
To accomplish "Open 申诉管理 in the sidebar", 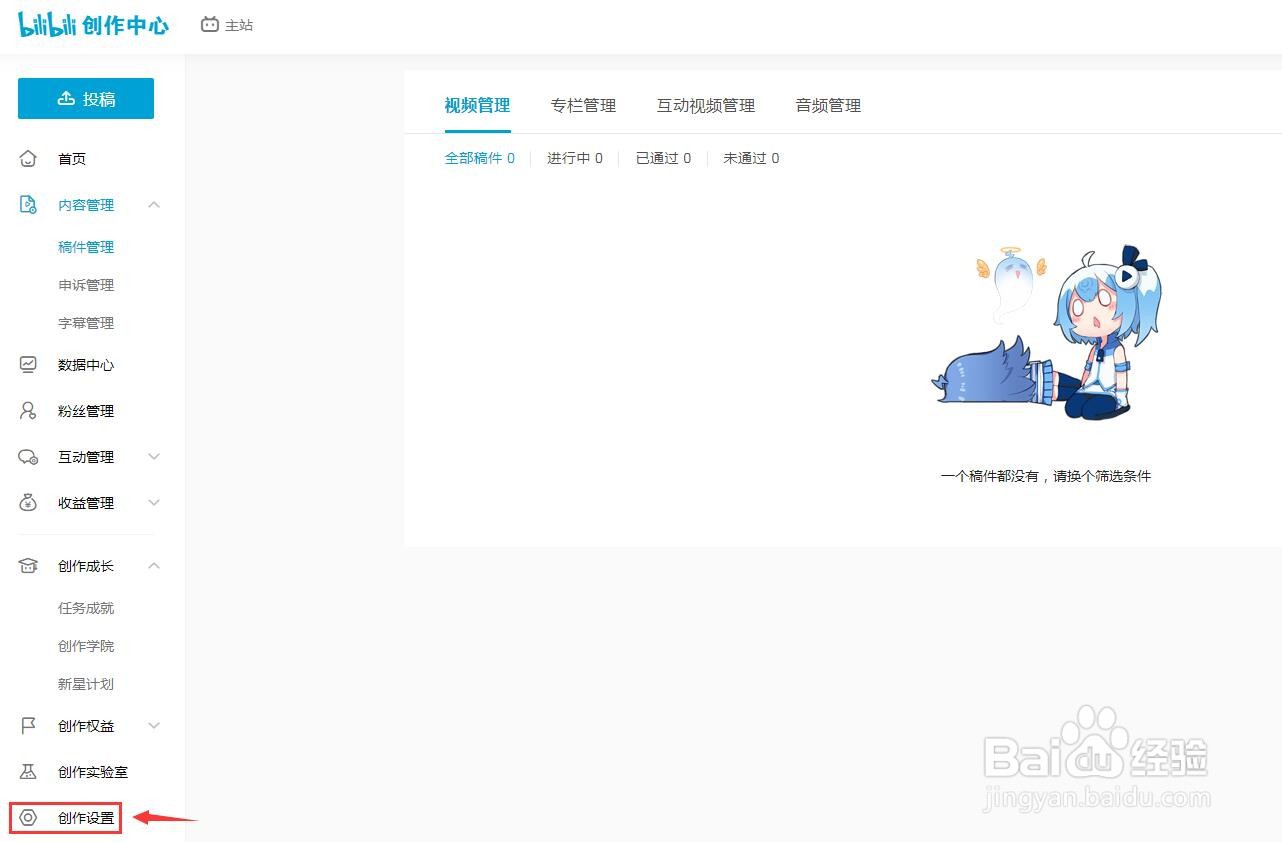I will [x=86, y=285].
